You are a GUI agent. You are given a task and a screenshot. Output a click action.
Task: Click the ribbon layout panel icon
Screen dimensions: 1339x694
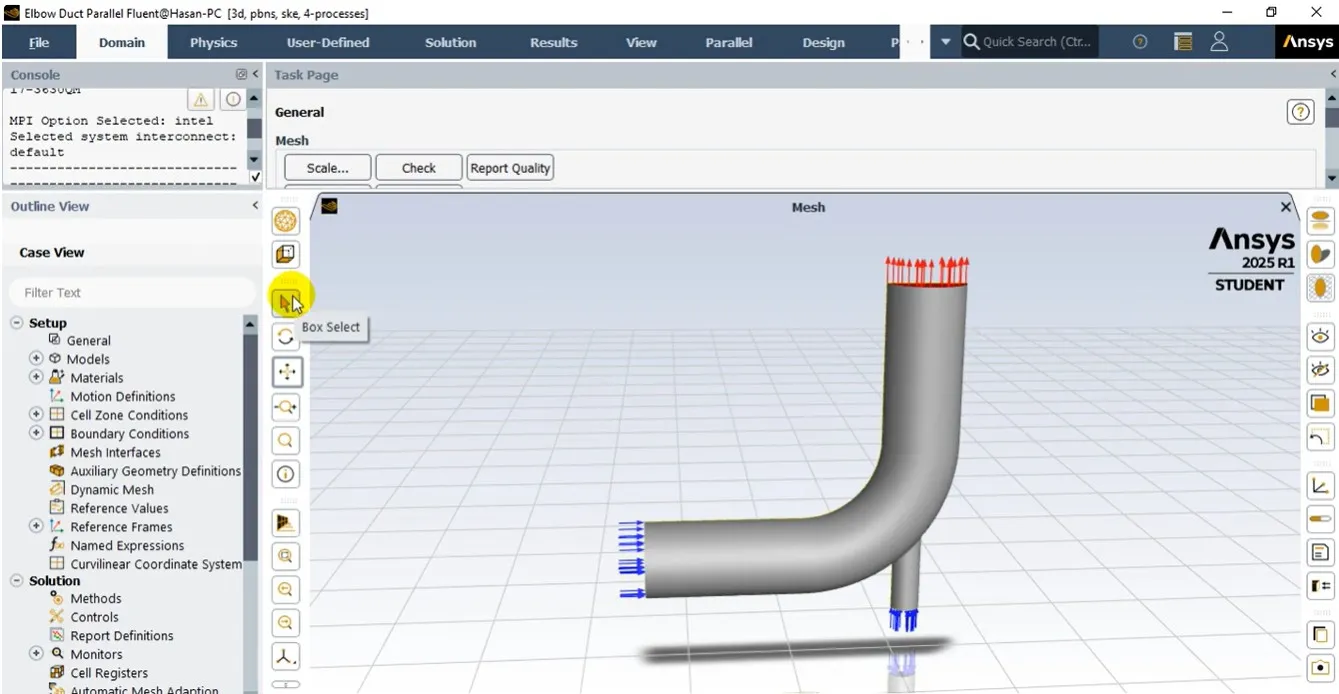1183,42
